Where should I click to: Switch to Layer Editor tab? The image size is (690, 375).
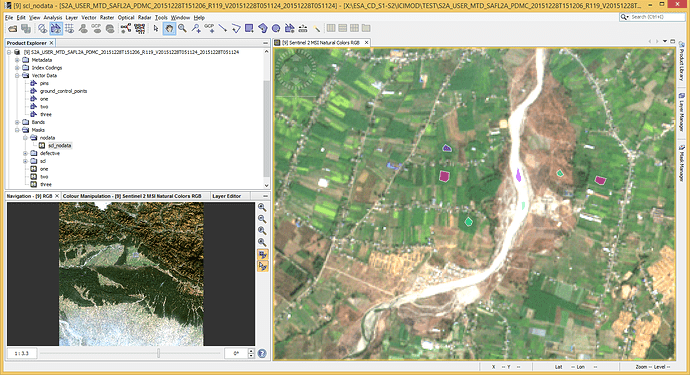click(226, 196)
